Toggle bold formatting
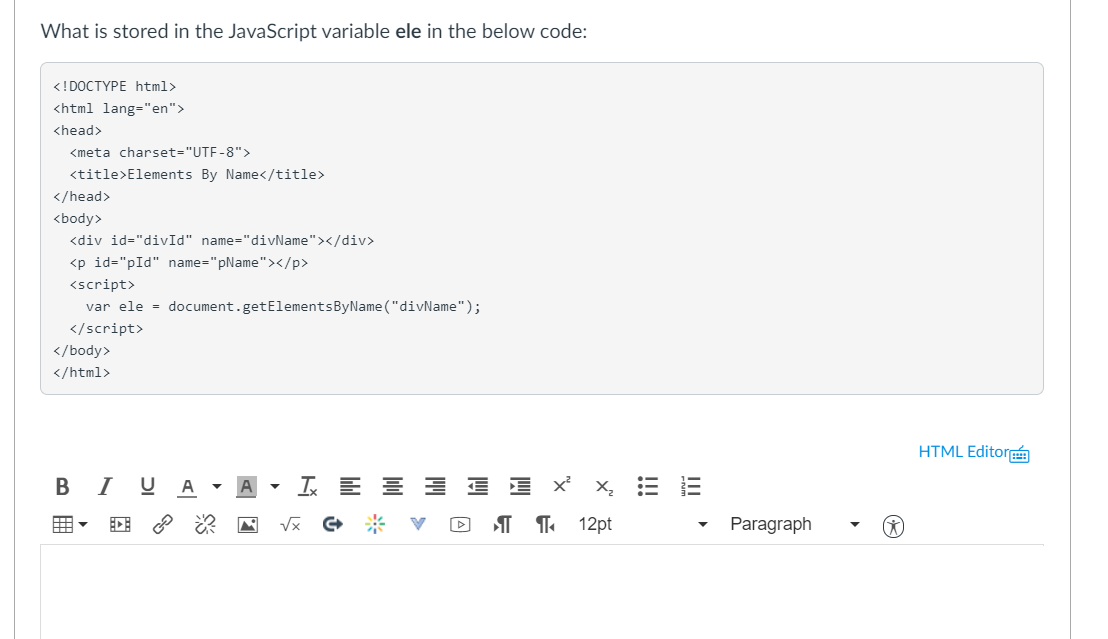 click(62, 486)
